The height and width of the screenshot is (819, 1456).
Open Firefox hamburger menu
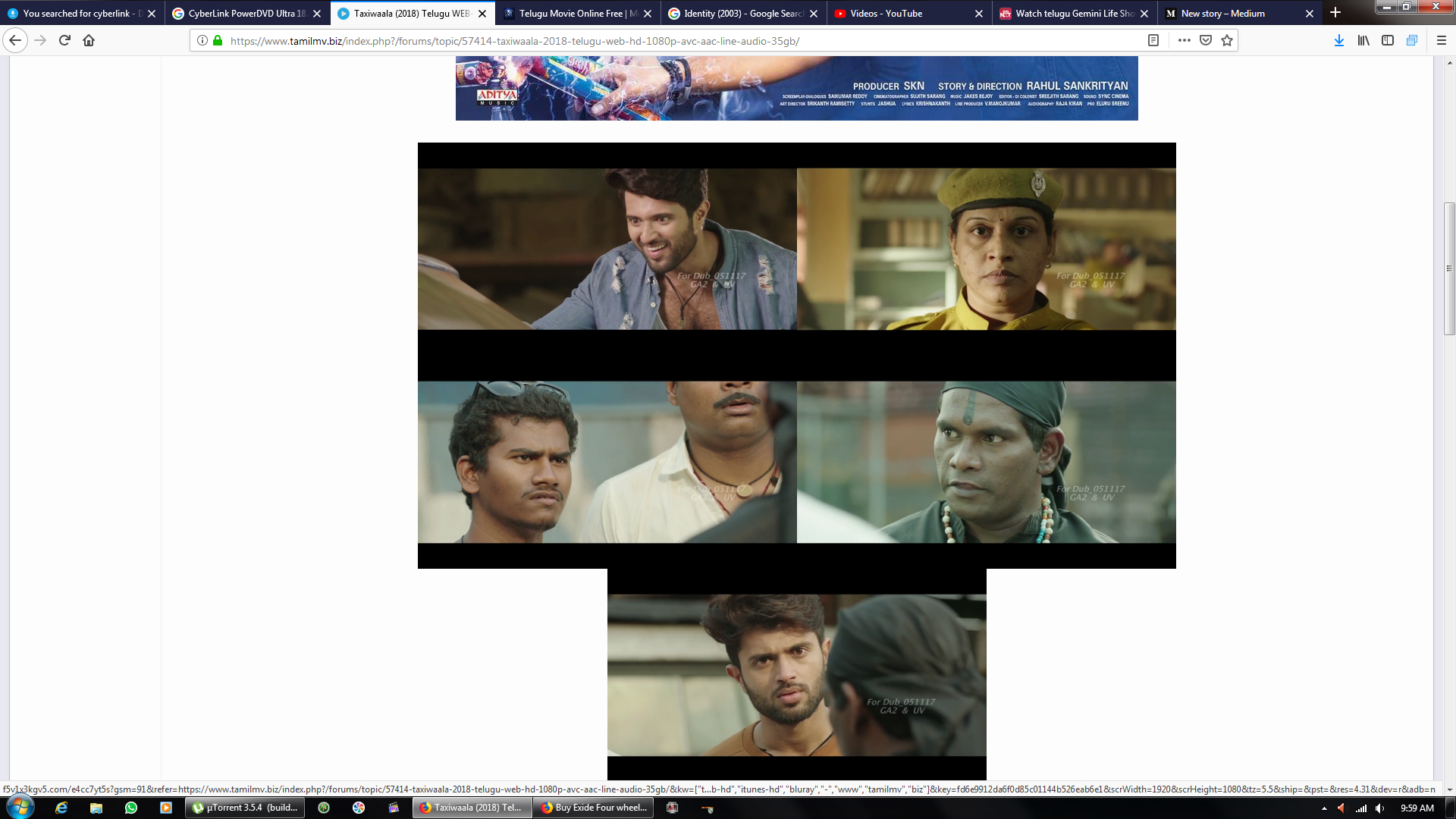click(x=1442, y=40)
